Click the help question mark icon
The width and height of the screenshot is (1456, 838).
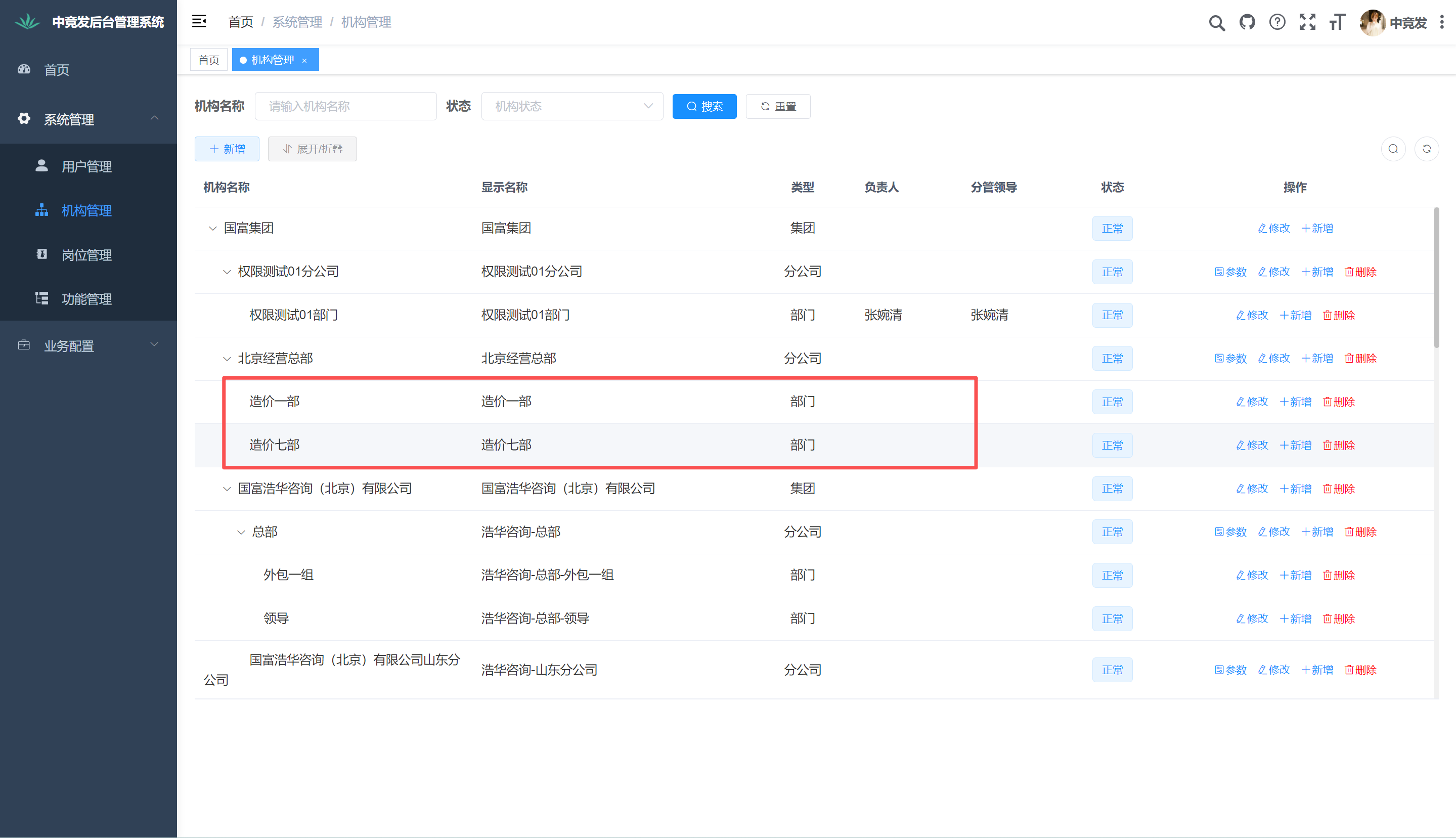tap(1276, 22)
